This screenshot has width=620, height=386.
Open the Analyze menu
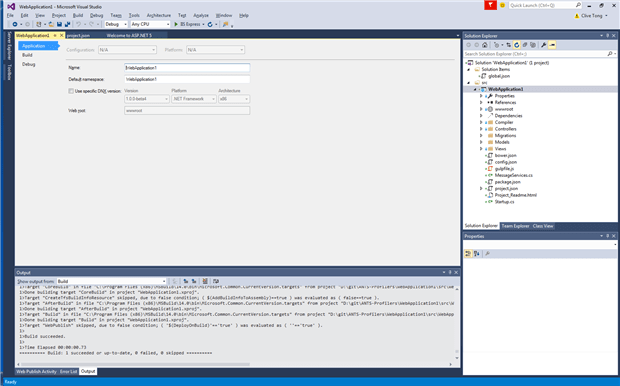point(201,15)
